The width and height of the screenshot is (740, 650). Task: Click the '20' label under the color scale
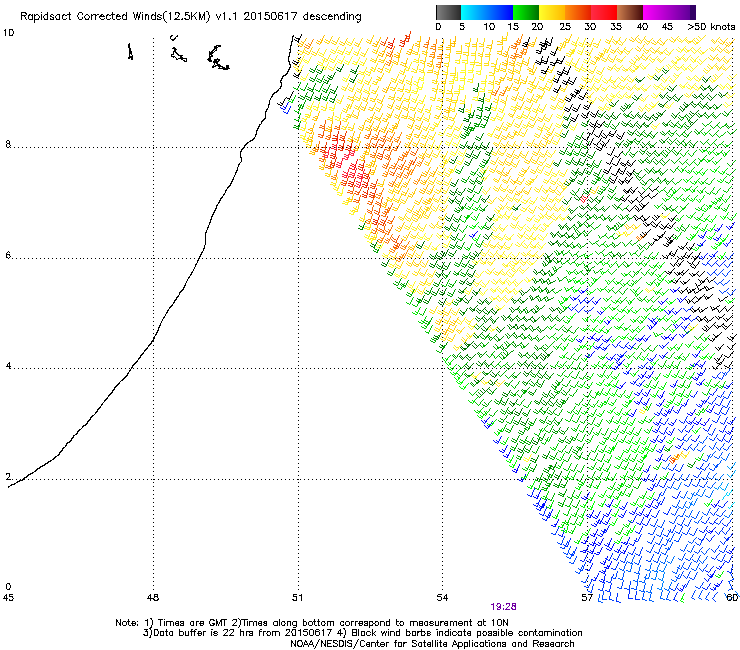pyautogui.click(x=537, y=27)
